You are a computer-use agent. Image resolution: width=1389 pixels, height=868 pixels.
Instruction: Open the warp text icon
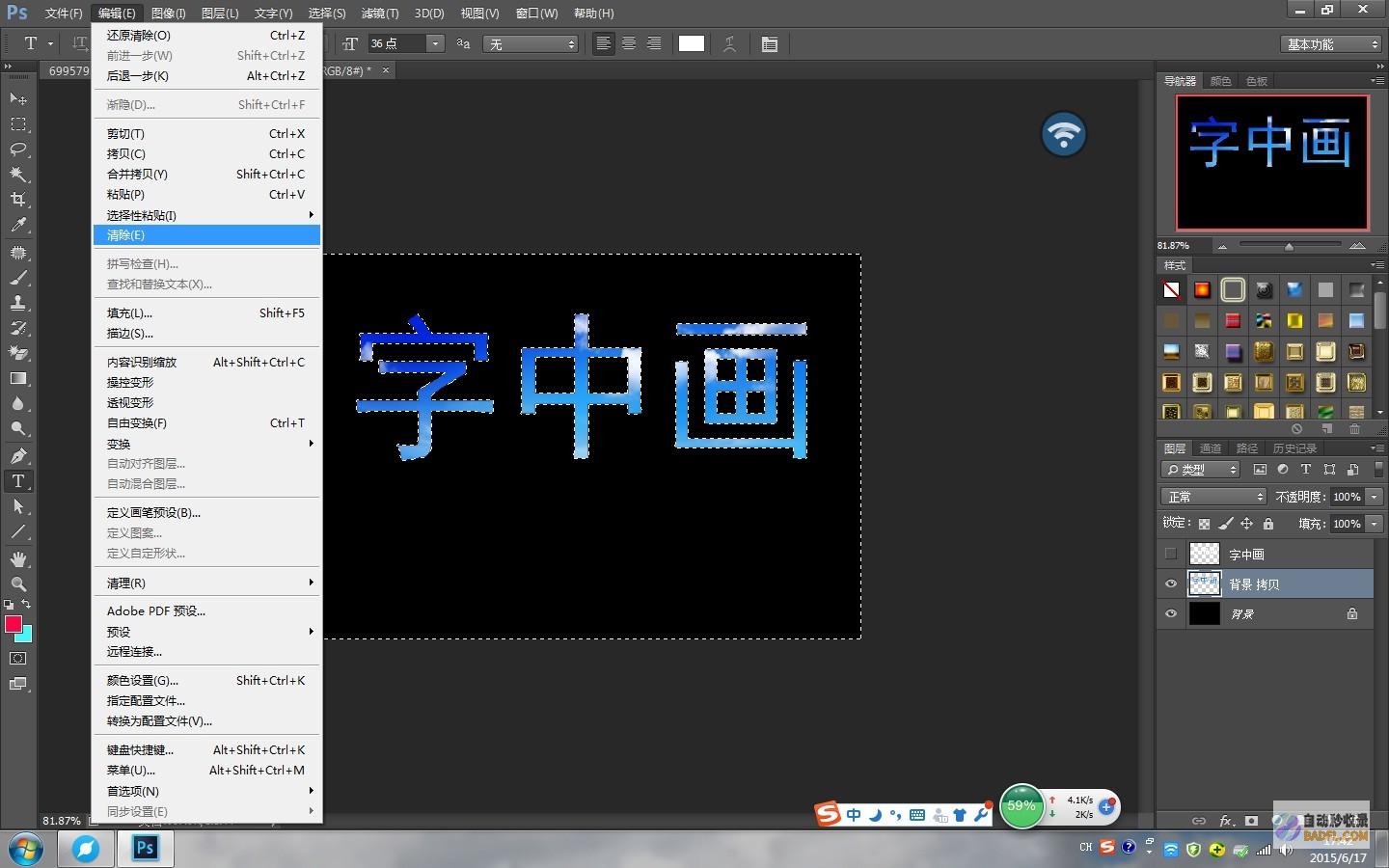pyautogui.click(x=730, y=43)
